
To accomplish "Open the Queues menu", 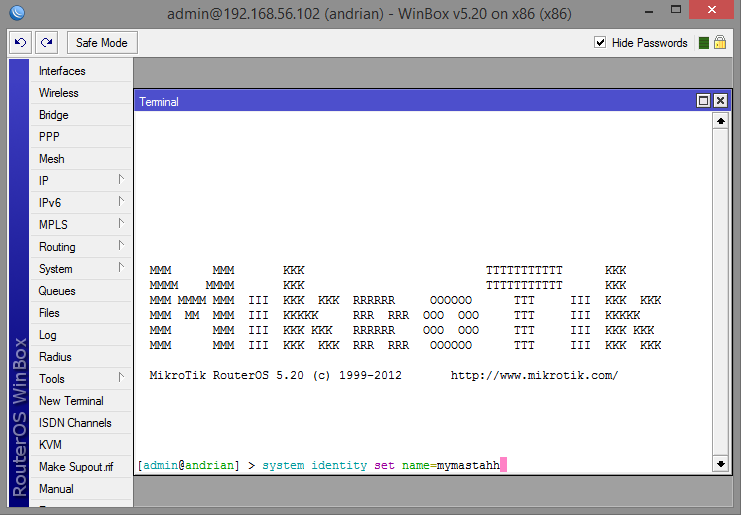I will point(81,291).
